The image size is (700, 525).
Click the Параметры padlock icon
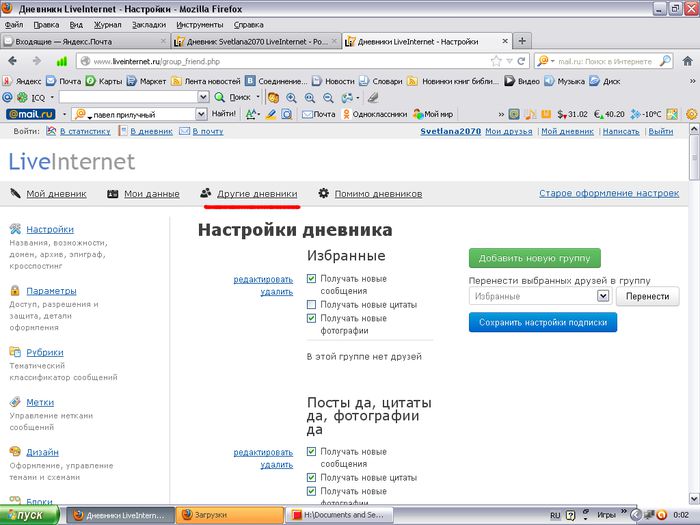15,291
